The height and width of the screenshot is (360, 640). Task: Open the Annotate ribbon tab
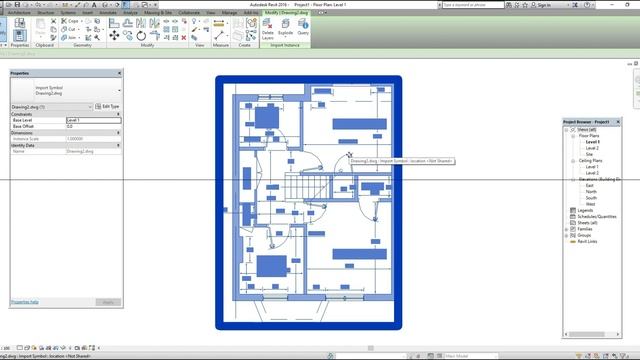[108, 13]
